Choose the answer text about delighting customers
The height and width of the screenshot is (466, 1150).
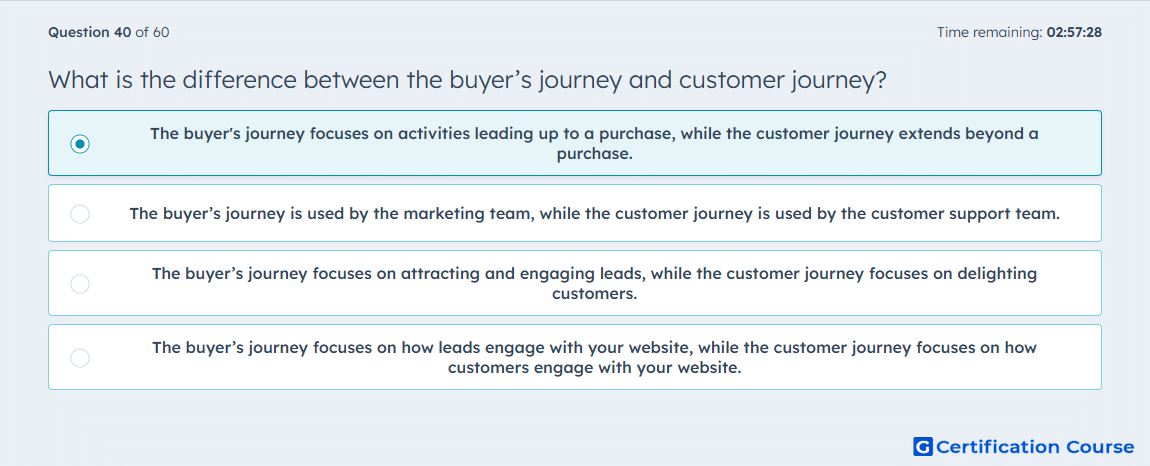coord(594,284)
